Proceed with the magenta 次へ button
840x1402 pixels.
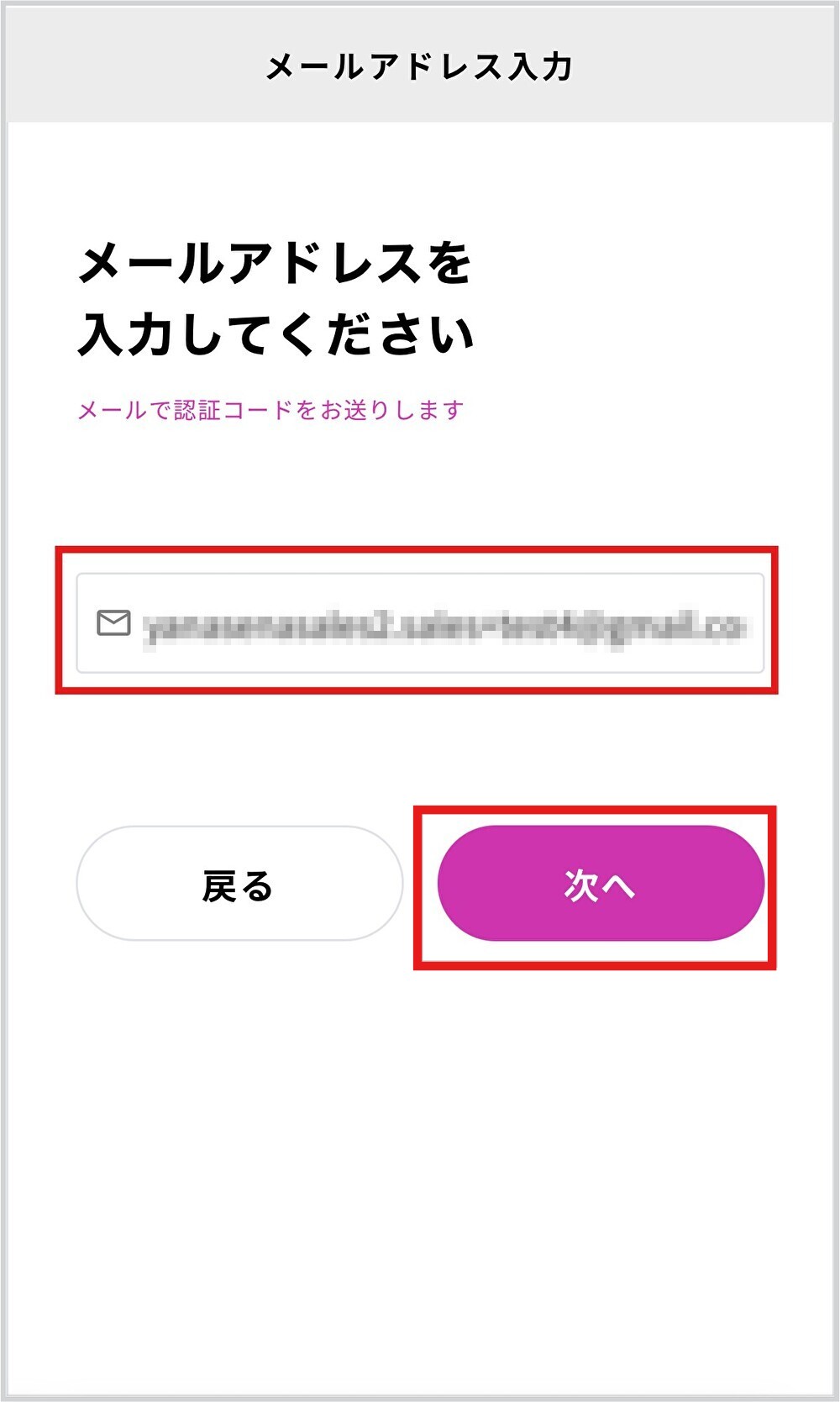(601, 883)
